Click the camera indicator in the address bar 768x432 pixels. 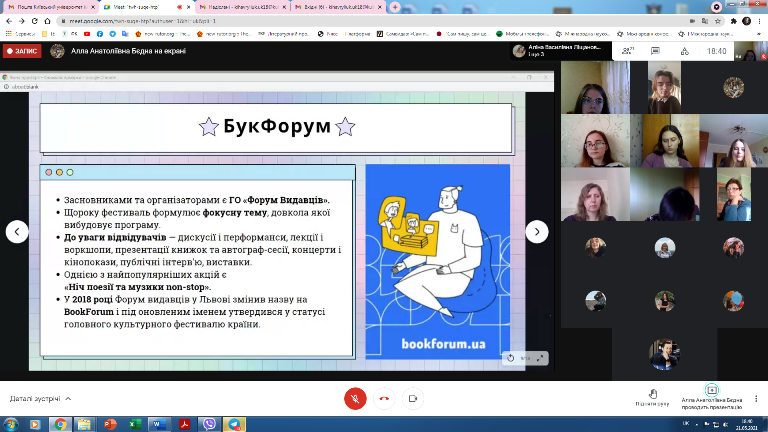(692, 21)
